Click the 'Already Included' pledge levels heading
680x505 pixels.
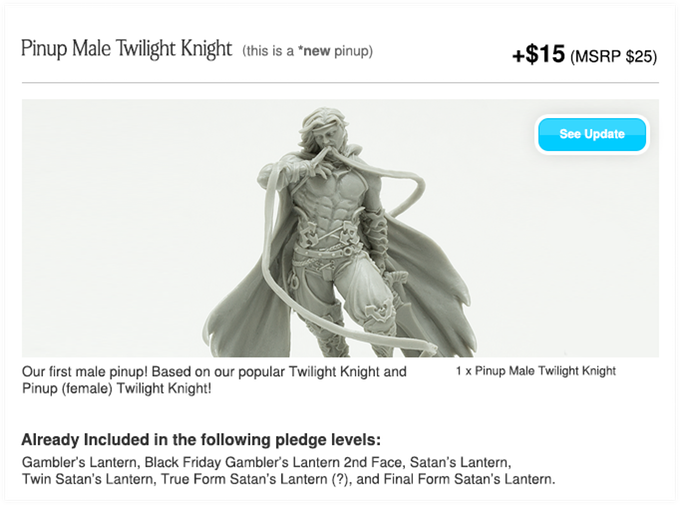tap(201, 439)
